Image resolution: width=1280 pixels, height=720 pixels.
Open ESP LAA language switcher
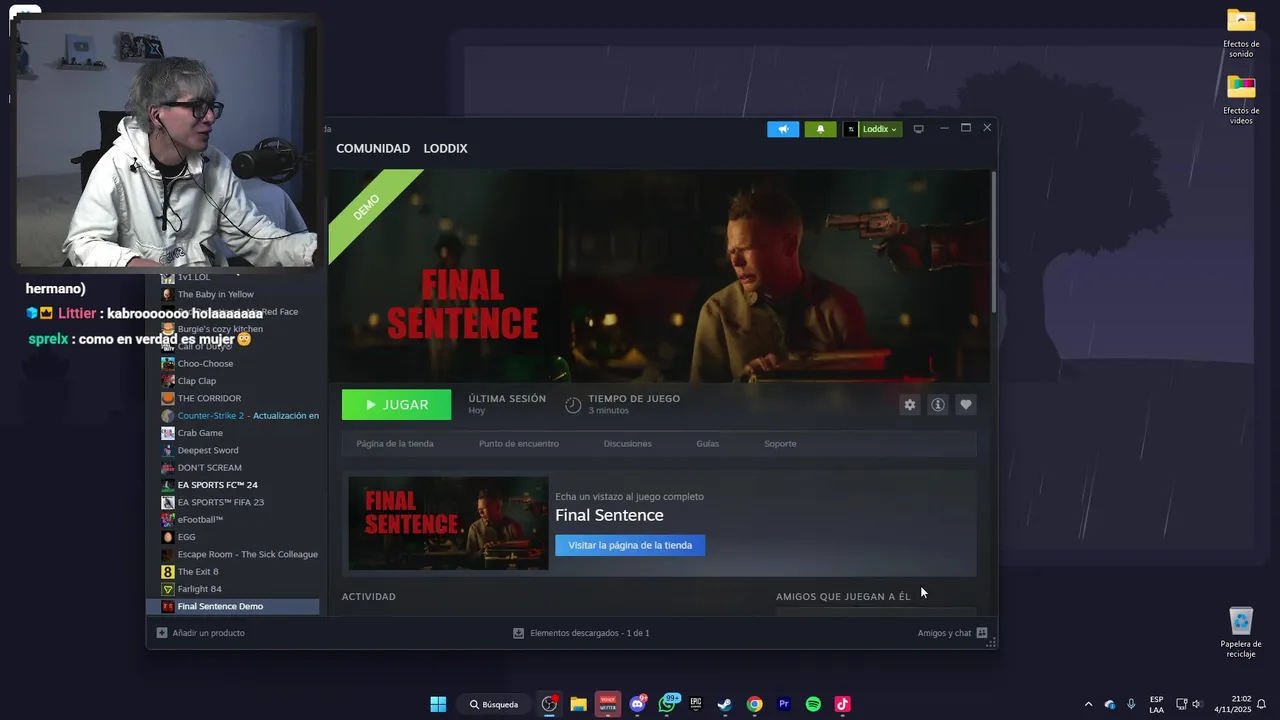(x=1156, y=704)
